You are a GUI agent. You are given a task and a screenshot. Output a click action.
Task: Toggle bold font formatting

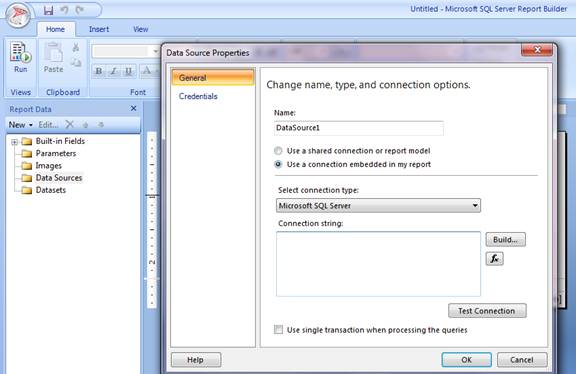point(98,71)
